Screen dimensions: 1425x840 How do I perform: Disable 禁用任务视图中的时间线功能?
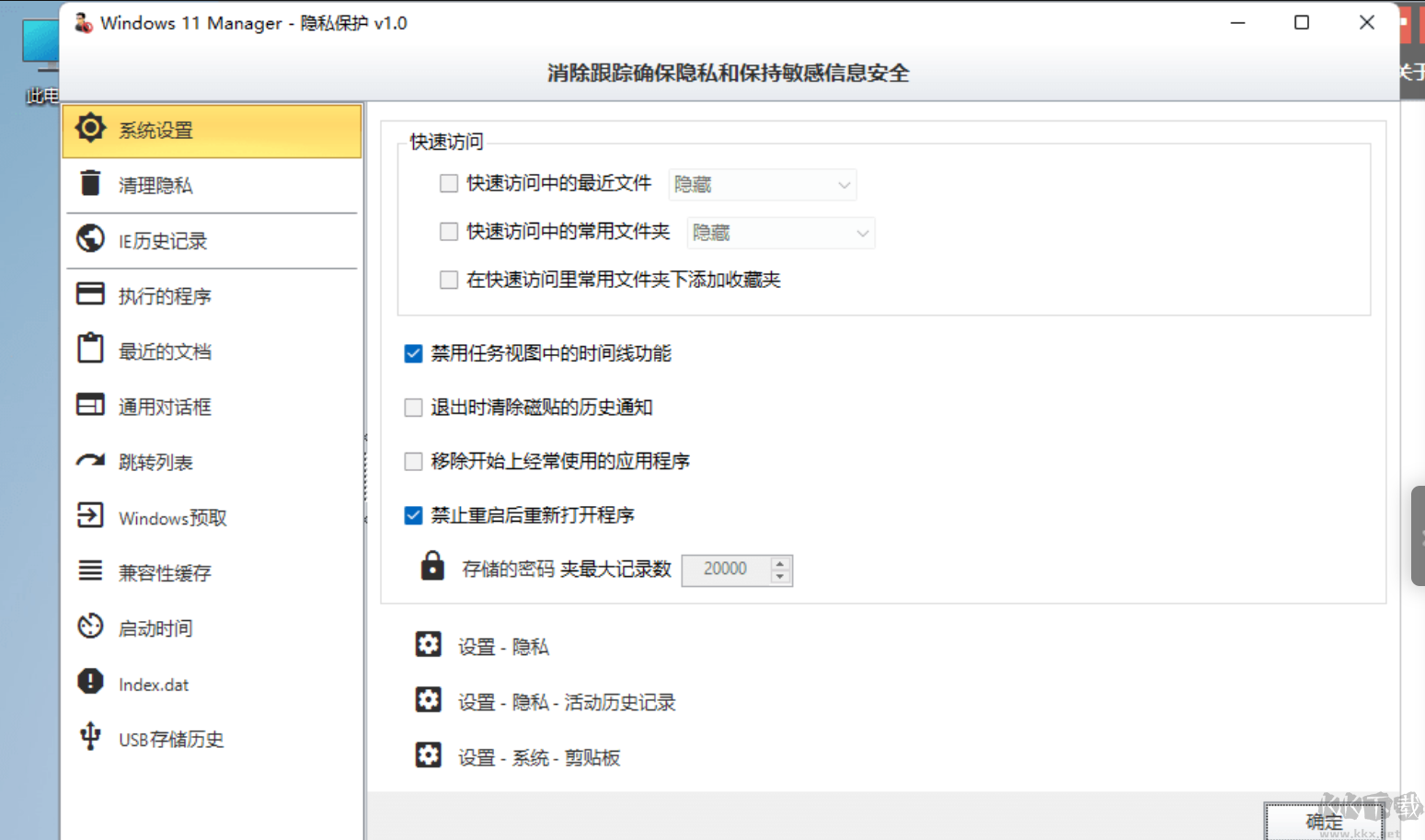point(413,353)
